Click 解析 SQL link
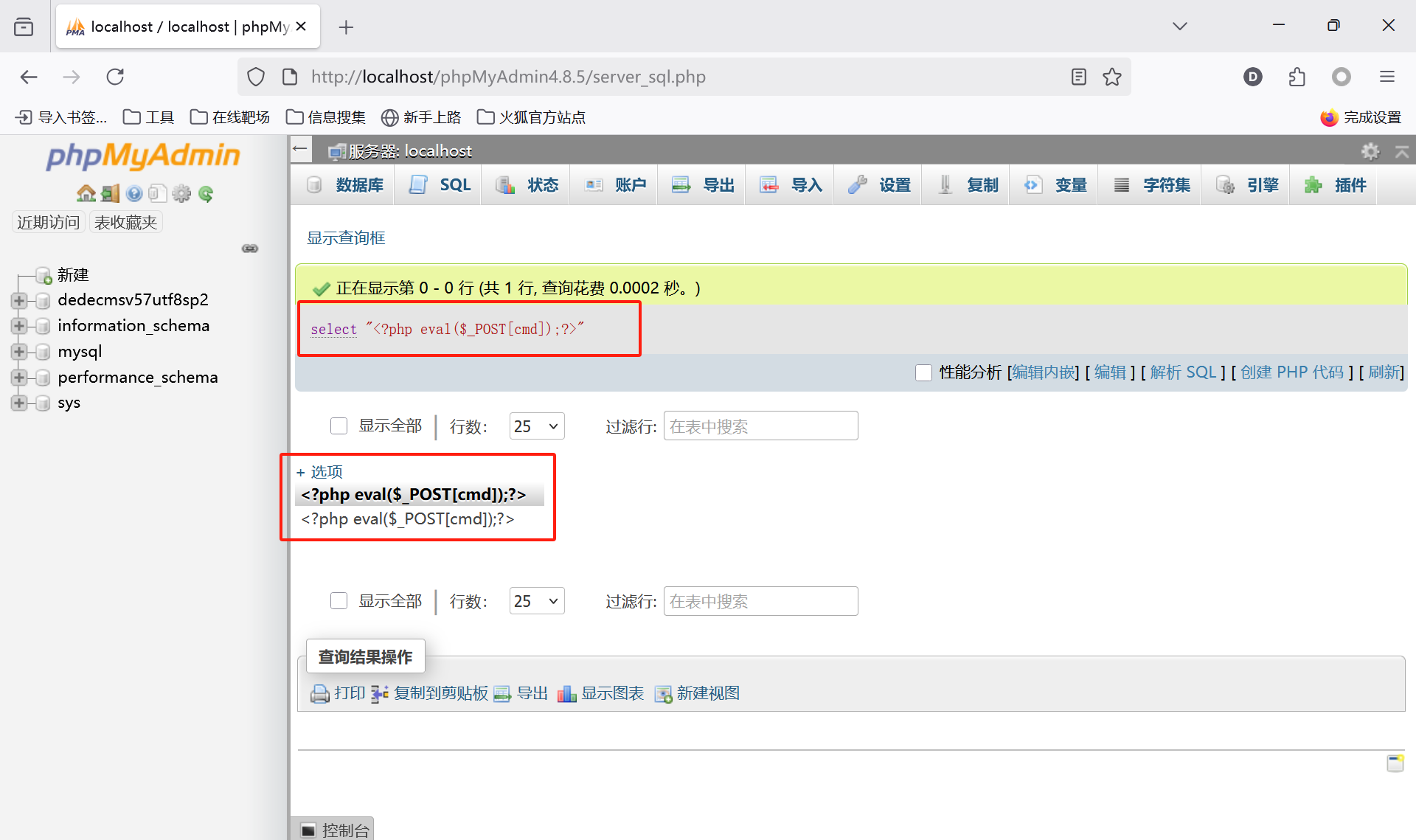Screen dimensions: 1416x840 point(1184,372)
